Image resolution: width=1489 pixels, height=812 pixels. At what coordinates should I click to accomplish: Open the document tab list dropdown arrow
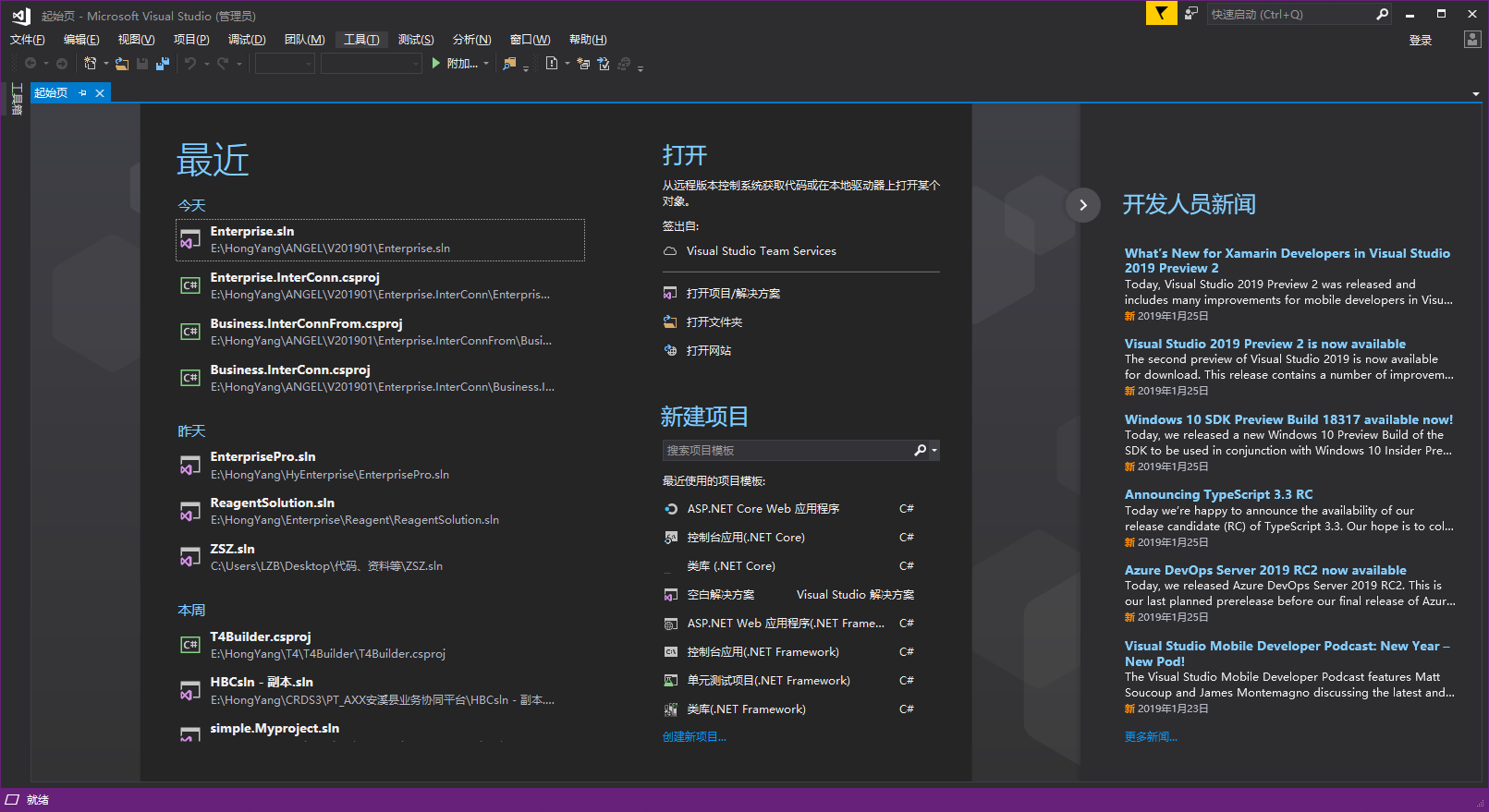tap(1476, 93)
